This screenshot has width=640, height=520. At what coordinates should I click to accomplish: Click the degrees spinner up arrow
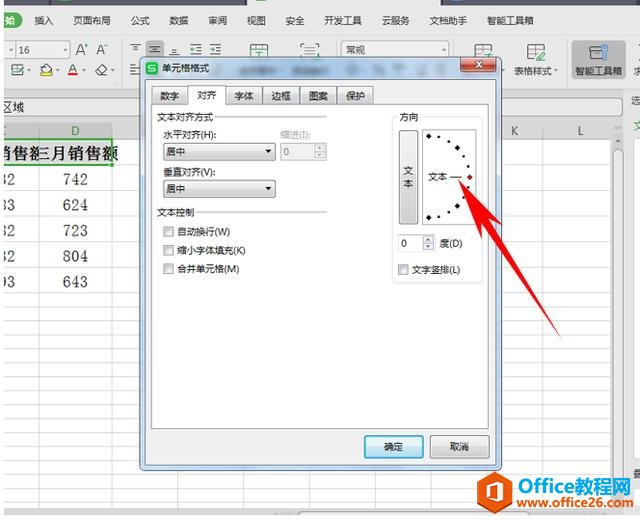pos(428,240)
